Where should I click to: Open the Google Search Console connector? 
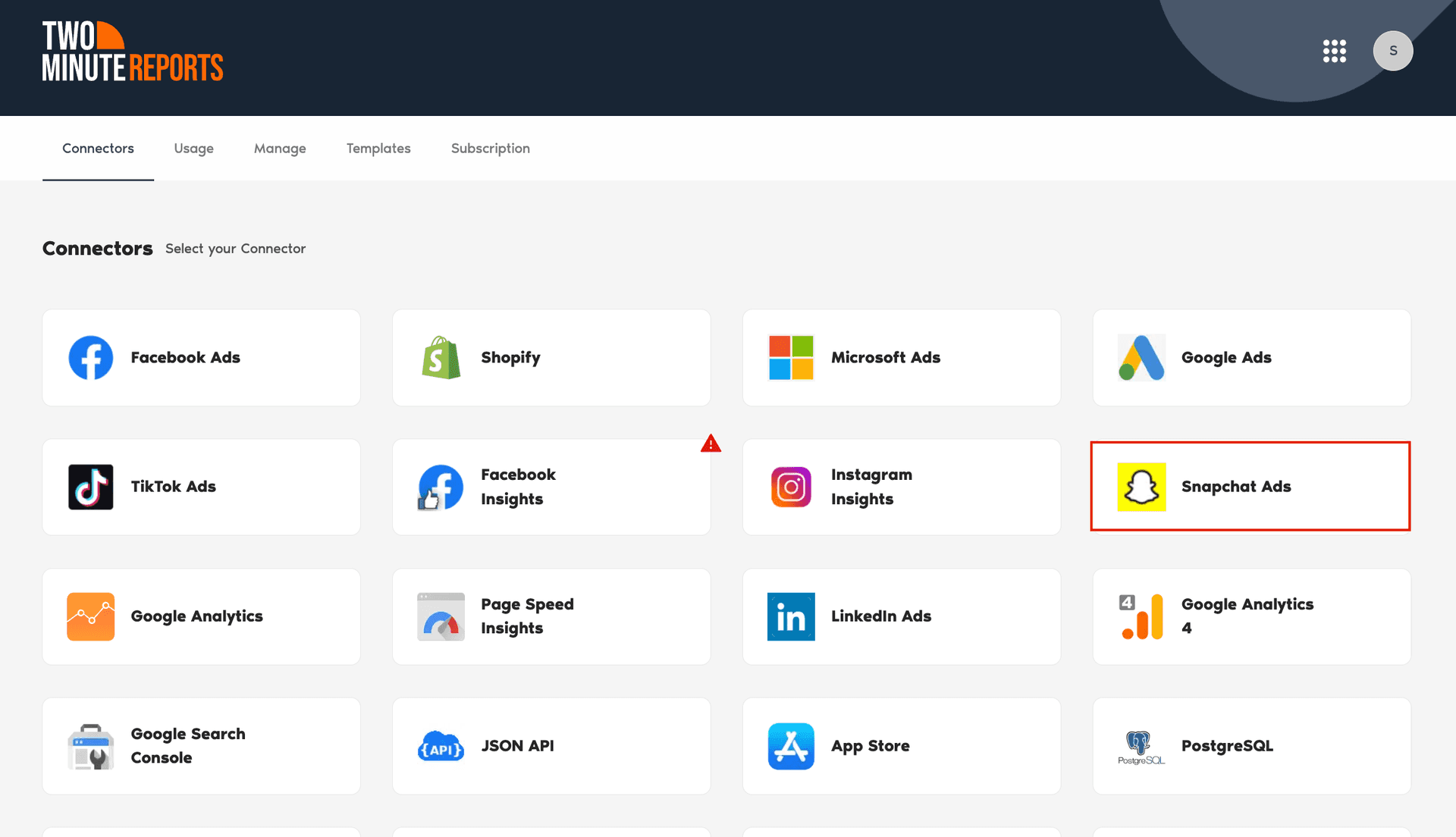201,746
